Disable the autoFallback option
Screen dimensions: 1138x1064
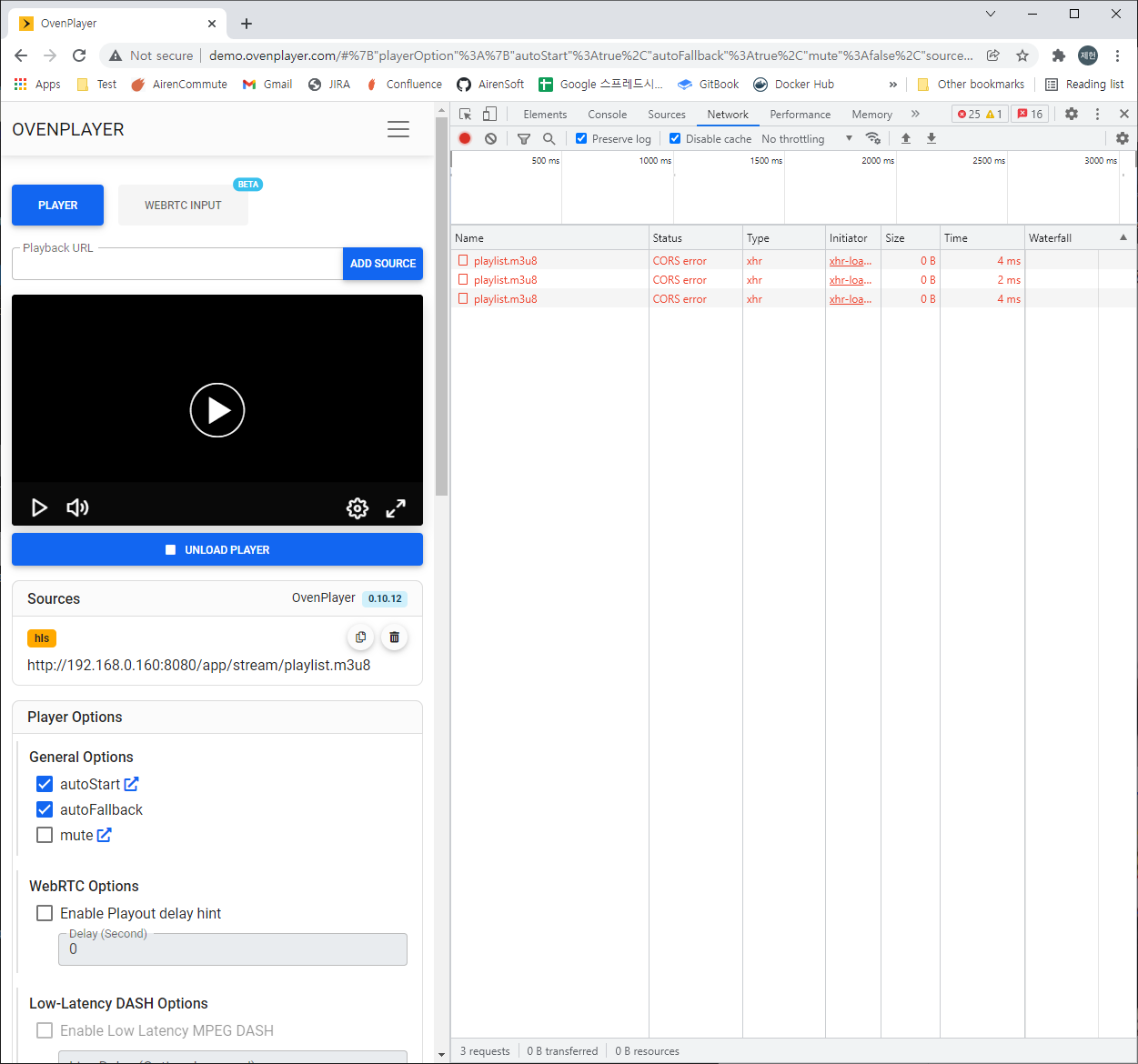pos(45,808)
